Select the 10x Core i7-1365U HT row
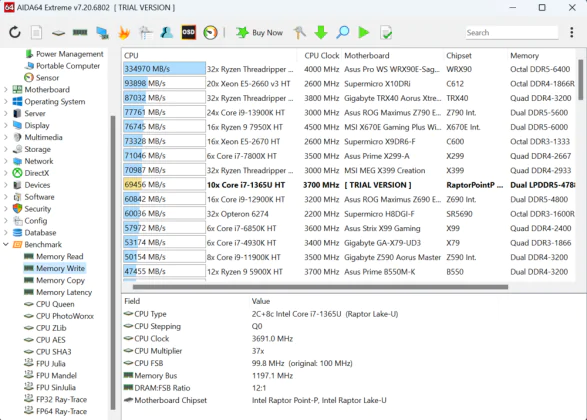This screenshot has height=420, width=587. click(x=349, y=185)
